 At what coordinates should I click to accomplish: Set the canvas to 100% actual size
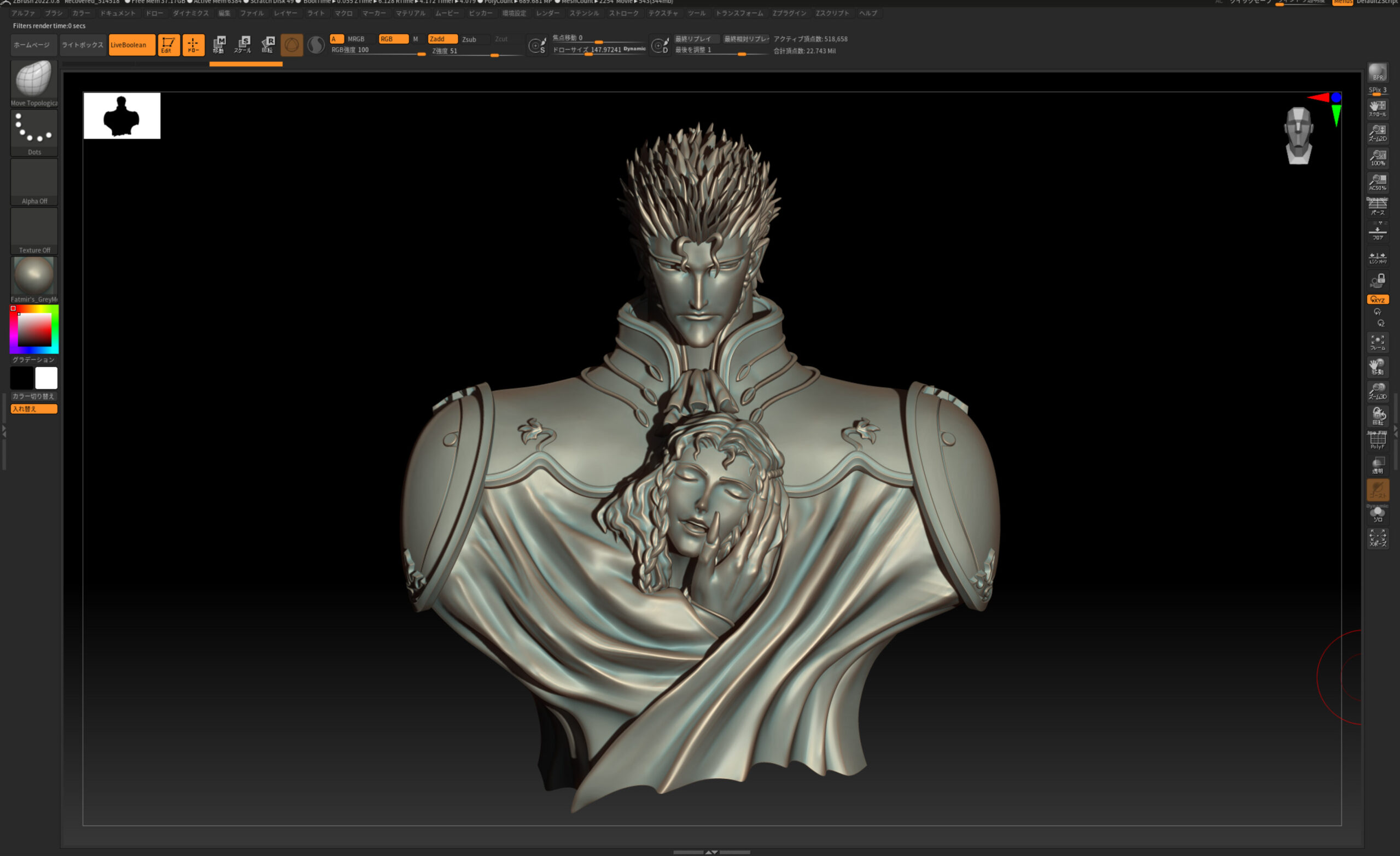pos(1378,157)
